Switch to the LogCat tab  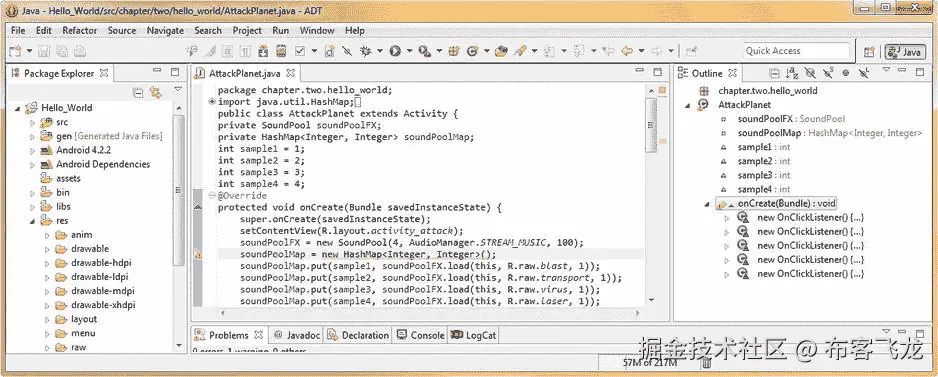[474, 335]
